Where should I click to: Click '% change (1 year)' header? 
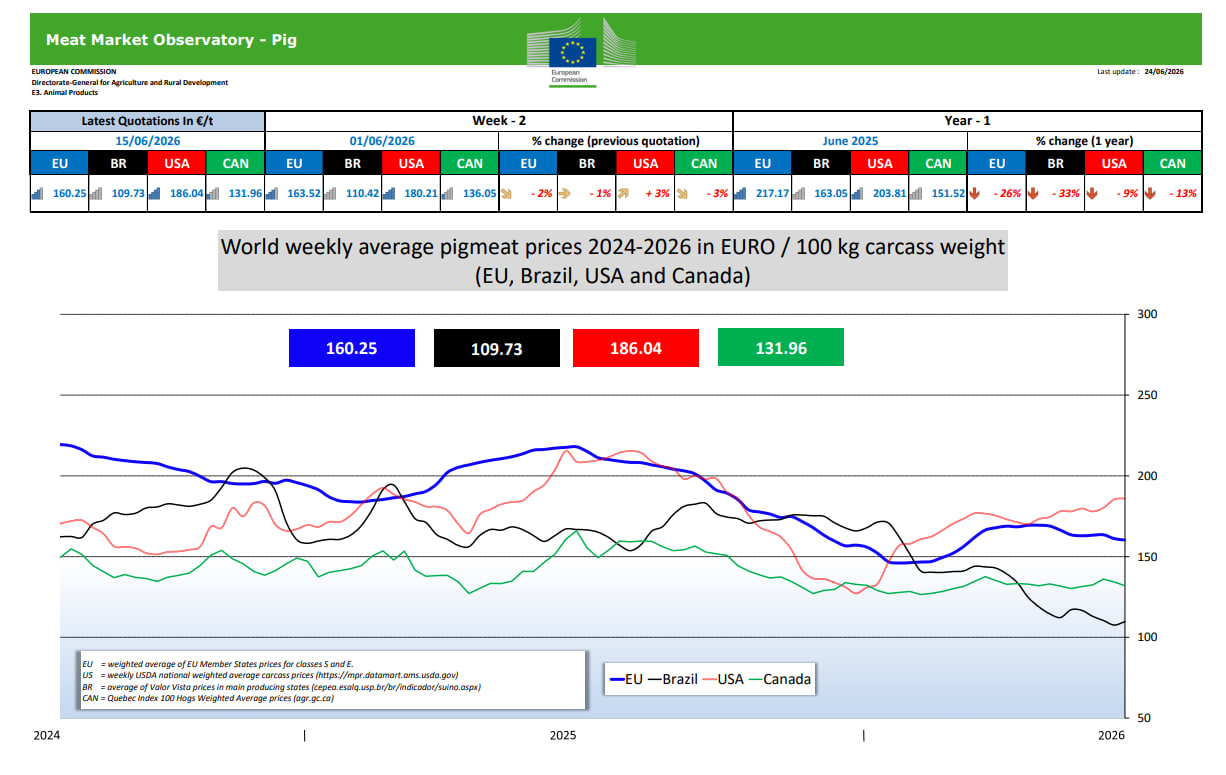[x=1085, y=141]
